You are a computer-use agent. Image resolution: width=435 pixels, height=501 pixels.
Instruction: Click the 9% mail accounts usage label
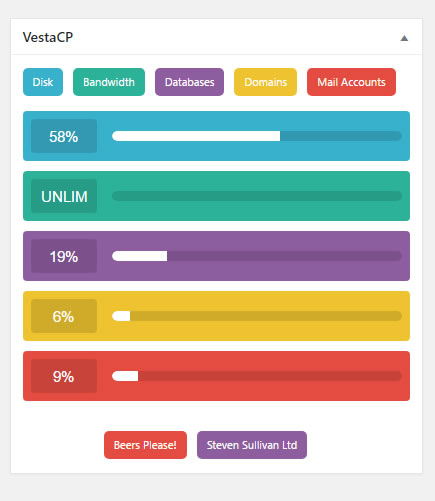64,376
